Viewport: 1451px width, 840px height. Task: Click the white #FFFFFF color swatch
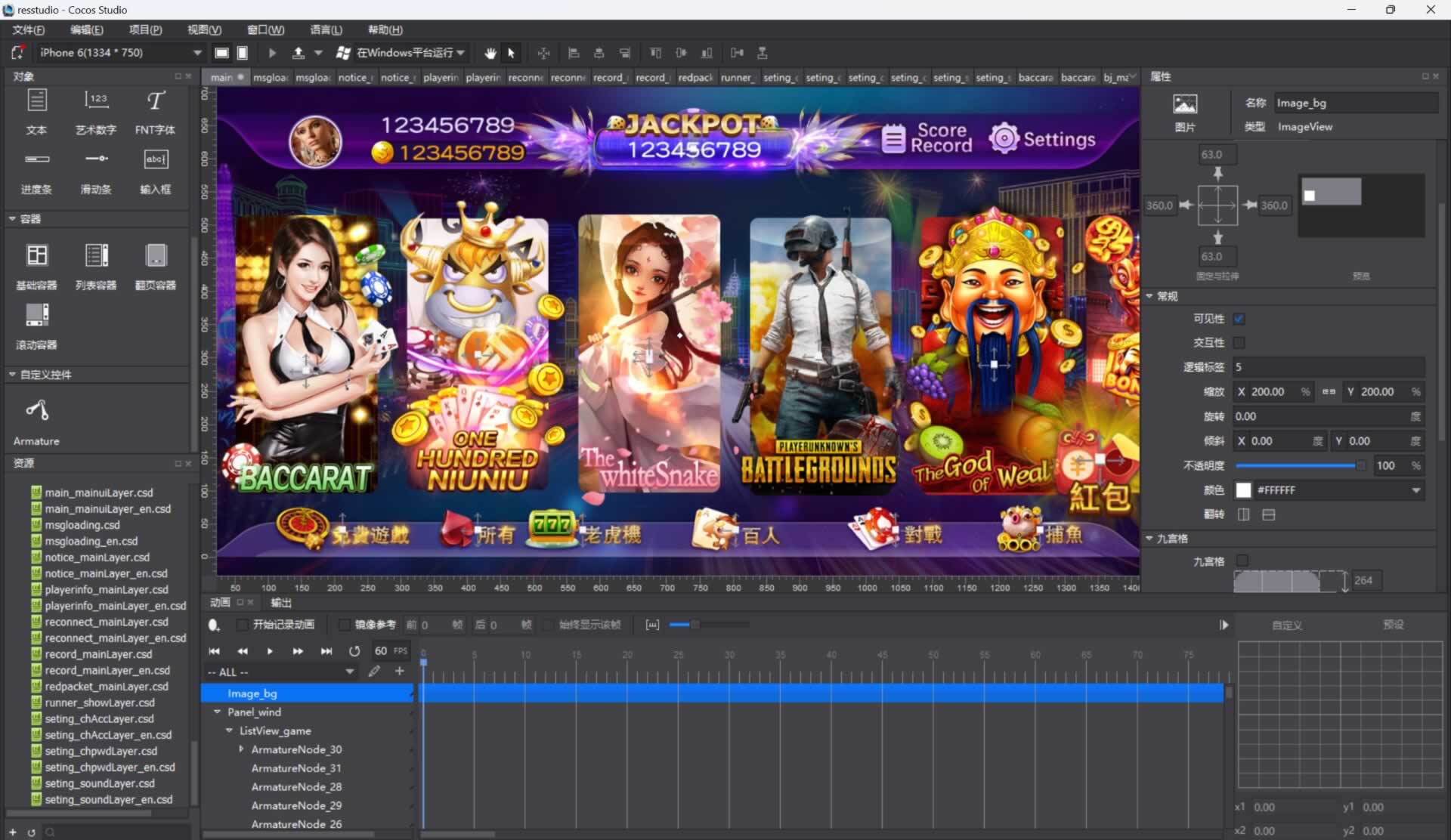pos(1243,490)
